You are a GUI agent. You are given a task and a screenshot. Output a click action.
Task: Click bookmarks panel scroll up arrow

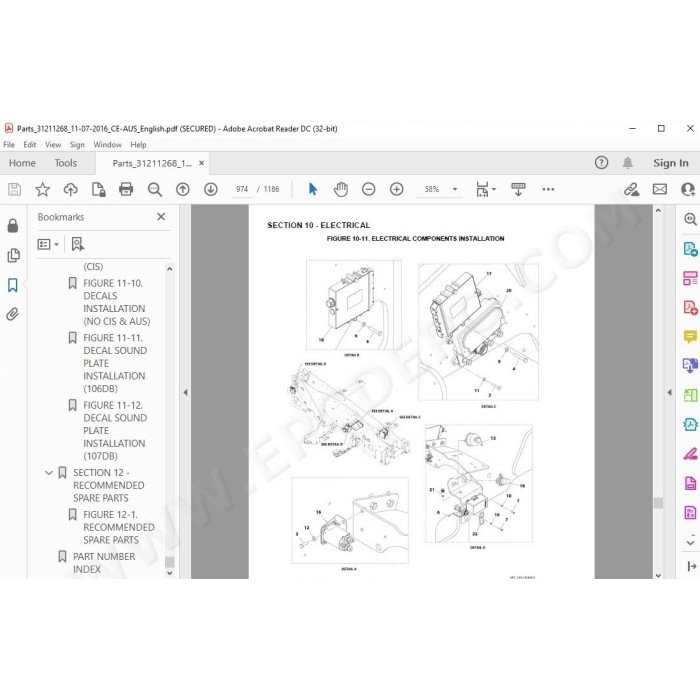(170, 269)
